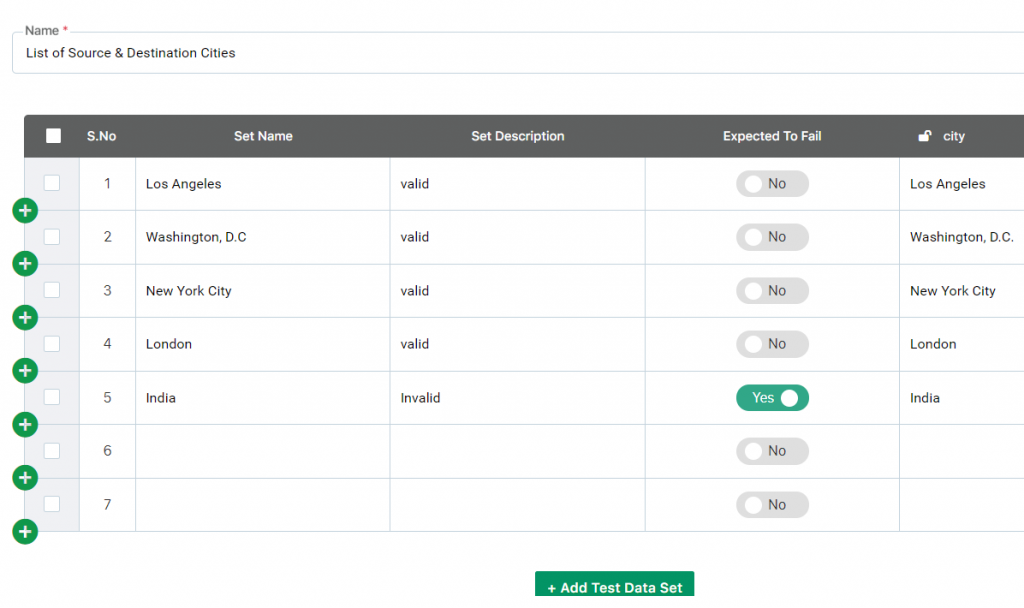Tick the checkbox for Los Angeles row
1024x608 pixels.
pos(52,183)
